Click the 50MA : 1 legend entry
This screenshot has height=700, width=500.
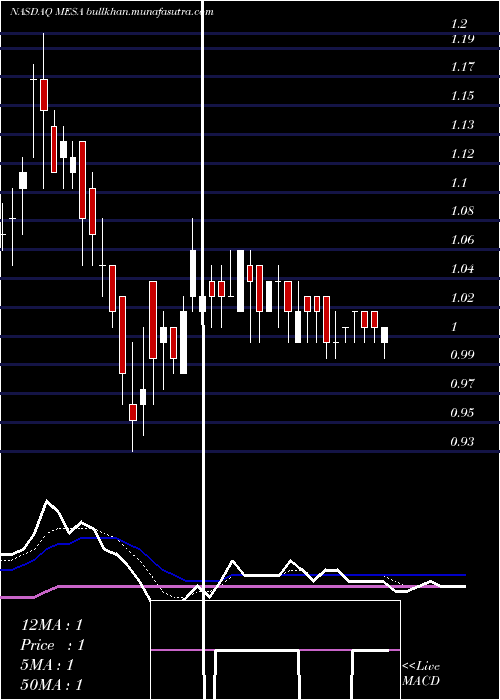(x=52, y=684)
